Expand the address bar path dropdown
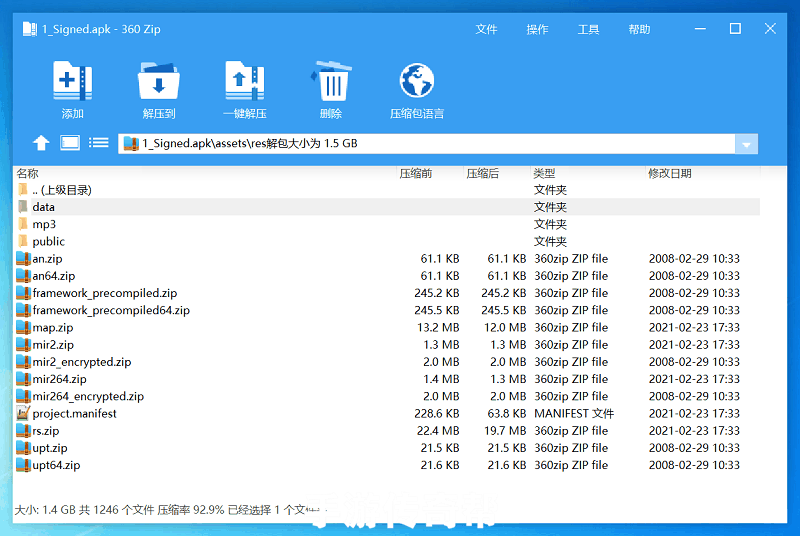 [x=746, y=144]
